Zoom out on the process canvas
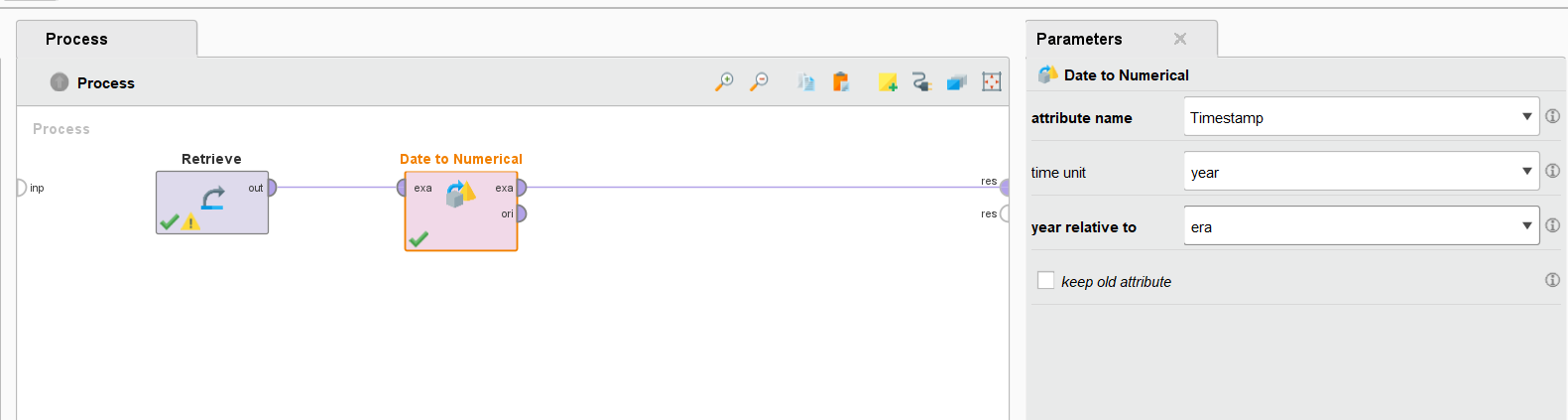The height and width of the screenshot is (420, 1568). [759, 81]
